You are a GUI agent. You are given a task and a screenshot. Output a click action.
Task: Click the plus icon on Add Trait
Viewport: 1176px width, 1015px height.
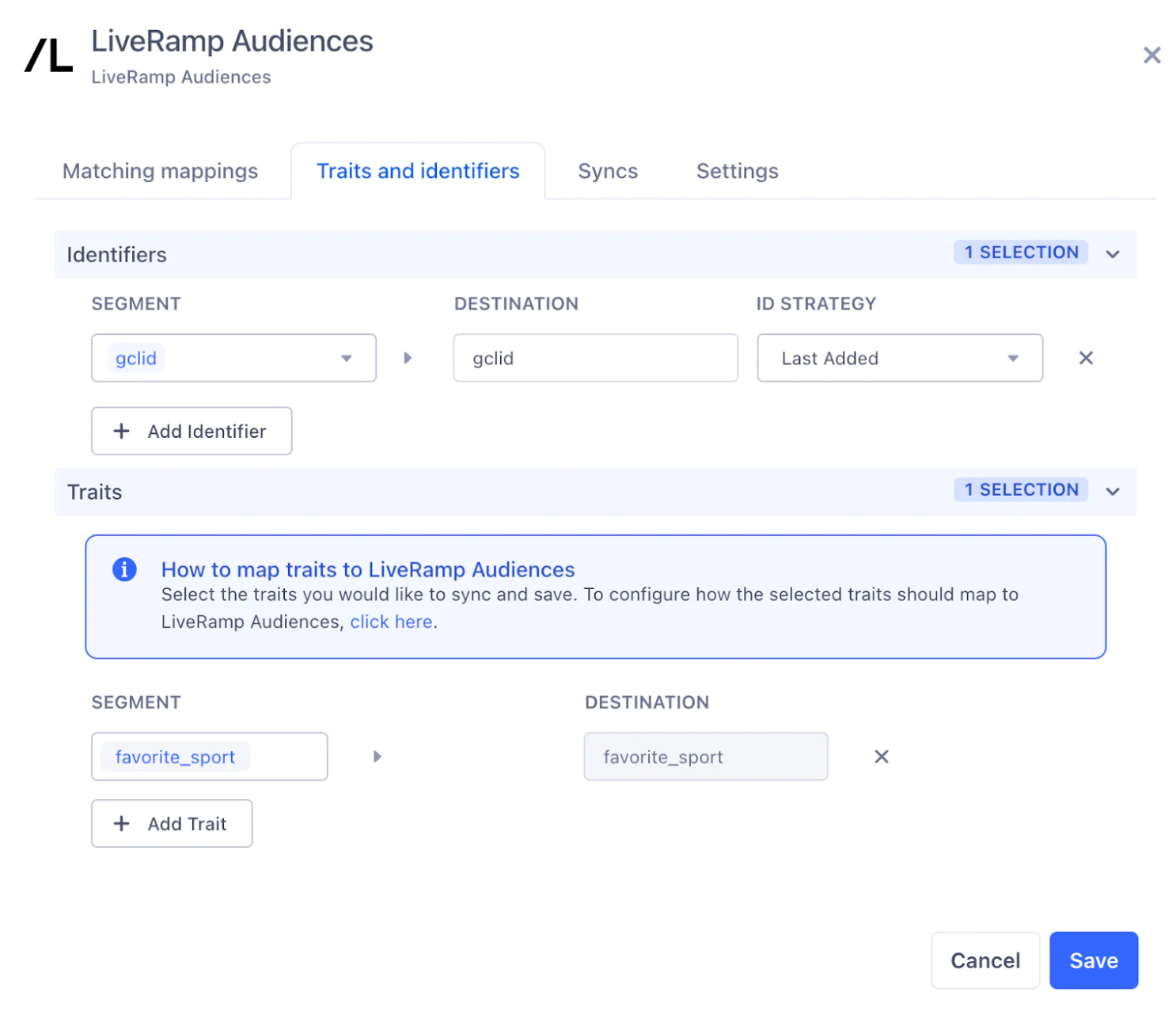tap(121, 823)
